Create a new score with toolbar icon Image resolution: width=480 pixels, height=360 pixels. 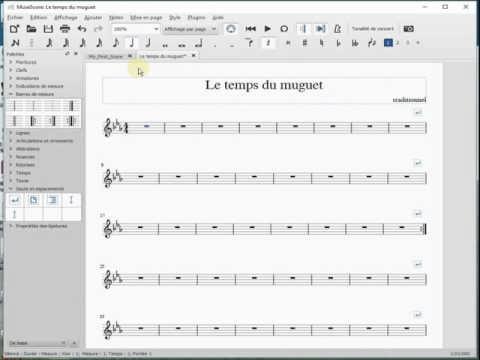pos(14,29)
